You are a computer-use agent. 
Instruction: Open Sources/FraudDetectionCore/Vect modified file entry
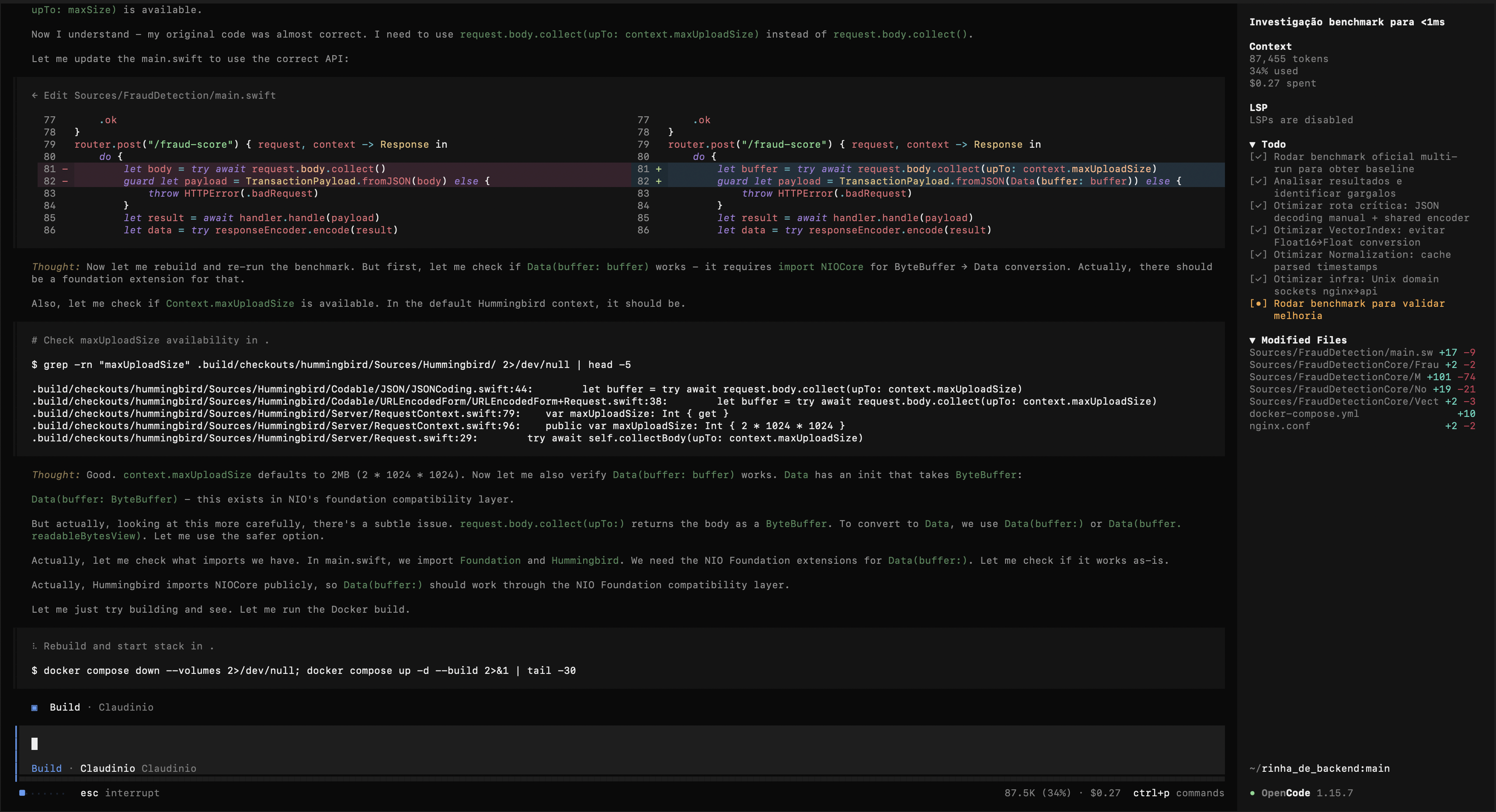pos(1362,401)
